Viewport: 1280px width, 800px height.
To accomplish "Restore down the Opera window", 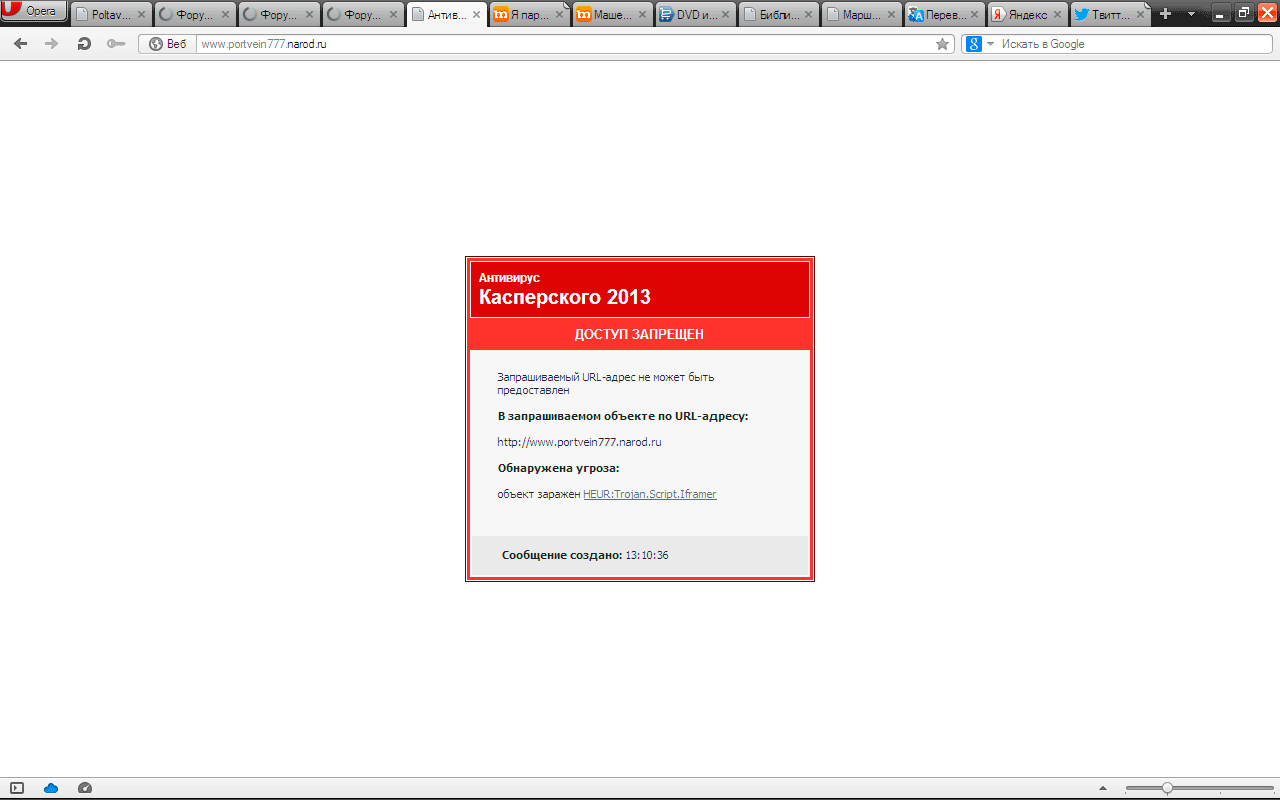I will (x=1244, y=13).
